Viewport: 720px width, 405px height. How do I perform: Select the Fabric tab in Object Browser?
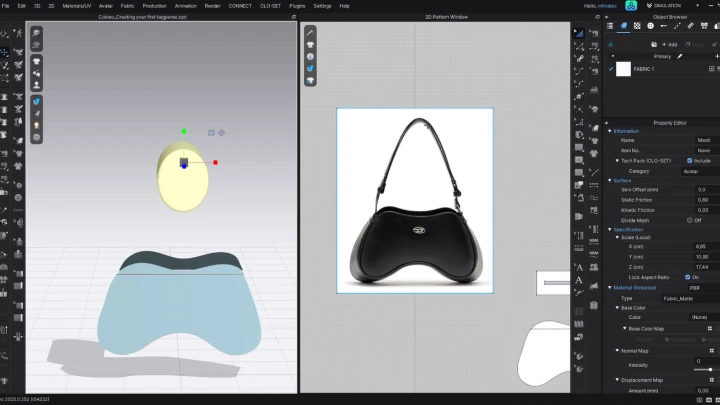624,26
